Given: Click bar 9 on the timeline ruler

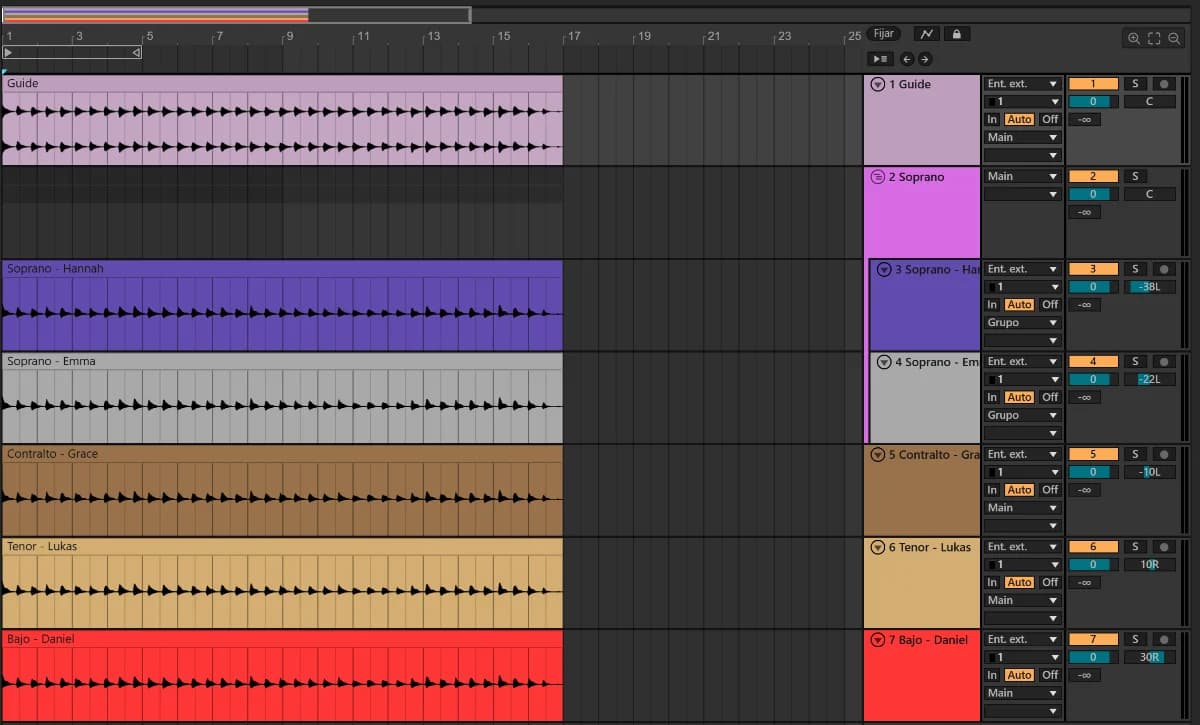Looking at the screenshot, I should tap(288, 36).
